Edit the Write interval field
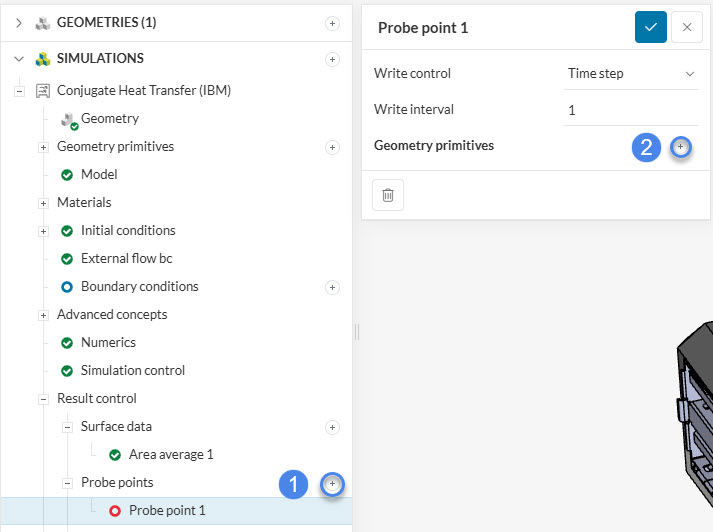Viewport: 713px width, 532px height. [630, 110]
